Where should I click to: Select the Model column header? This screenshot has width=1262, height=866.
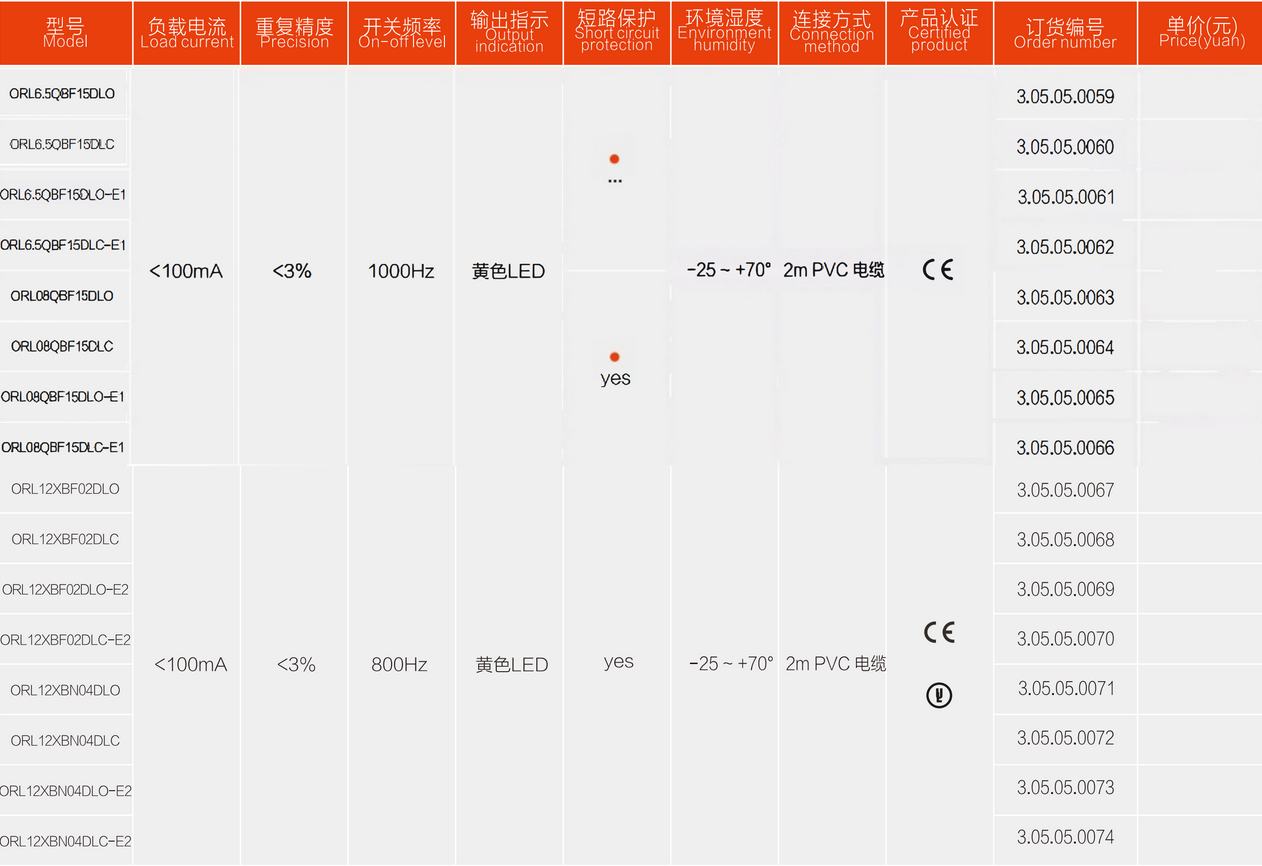coord(66,33)
